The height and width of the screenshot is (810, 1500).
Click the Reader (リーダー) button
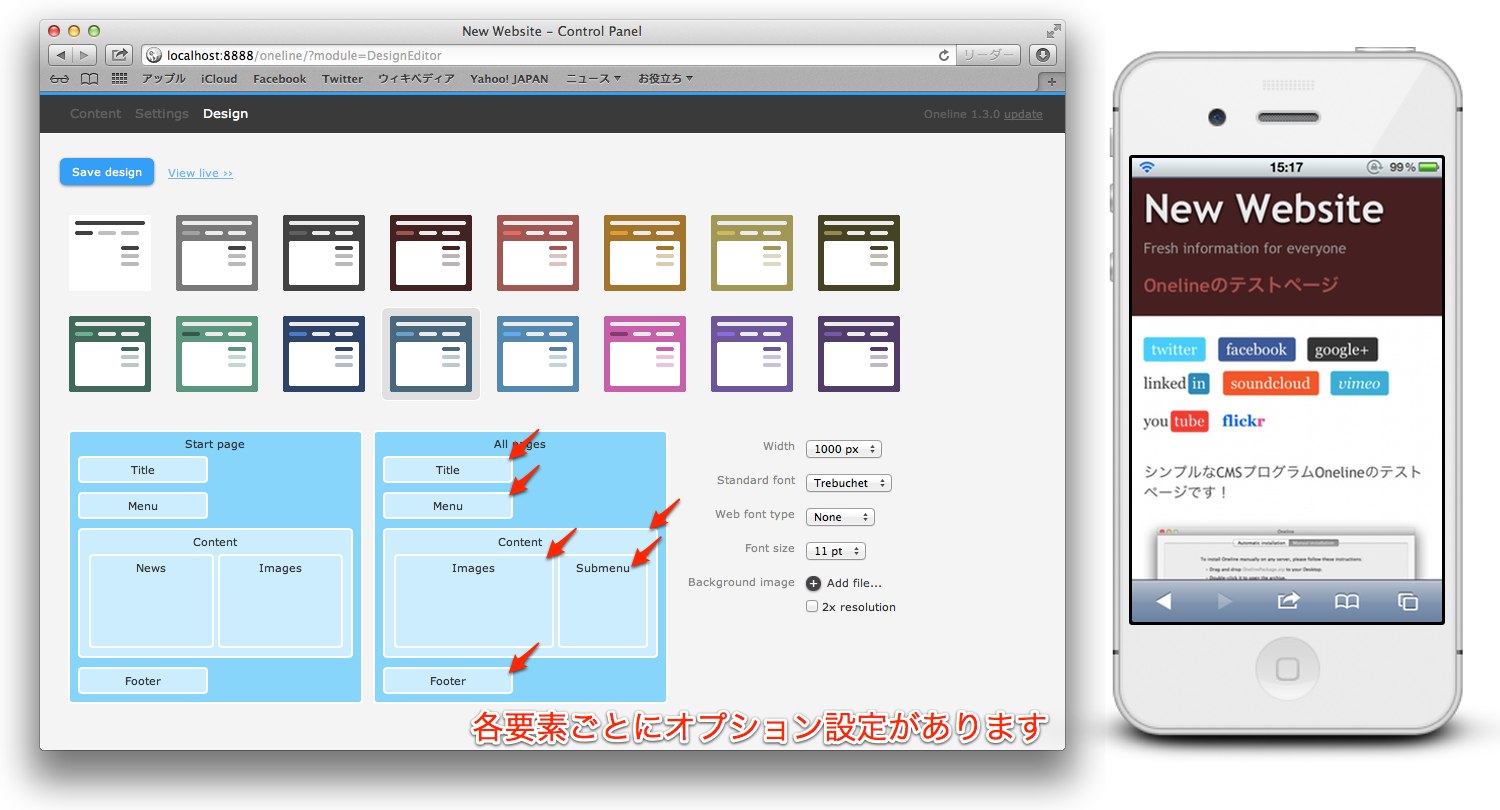987,56
